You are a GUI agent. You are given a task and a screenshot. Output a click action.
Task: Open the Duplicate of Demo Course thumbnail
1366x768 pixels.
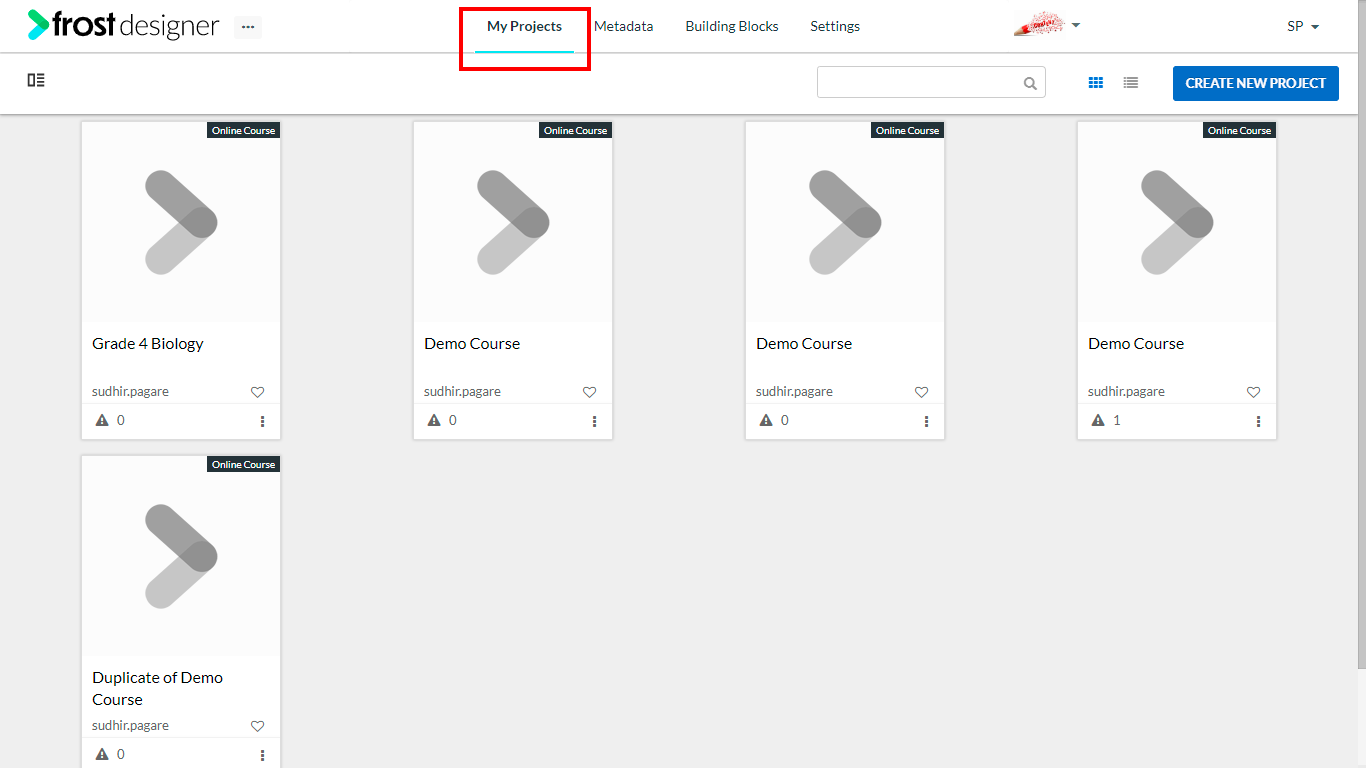click(181, 556)
